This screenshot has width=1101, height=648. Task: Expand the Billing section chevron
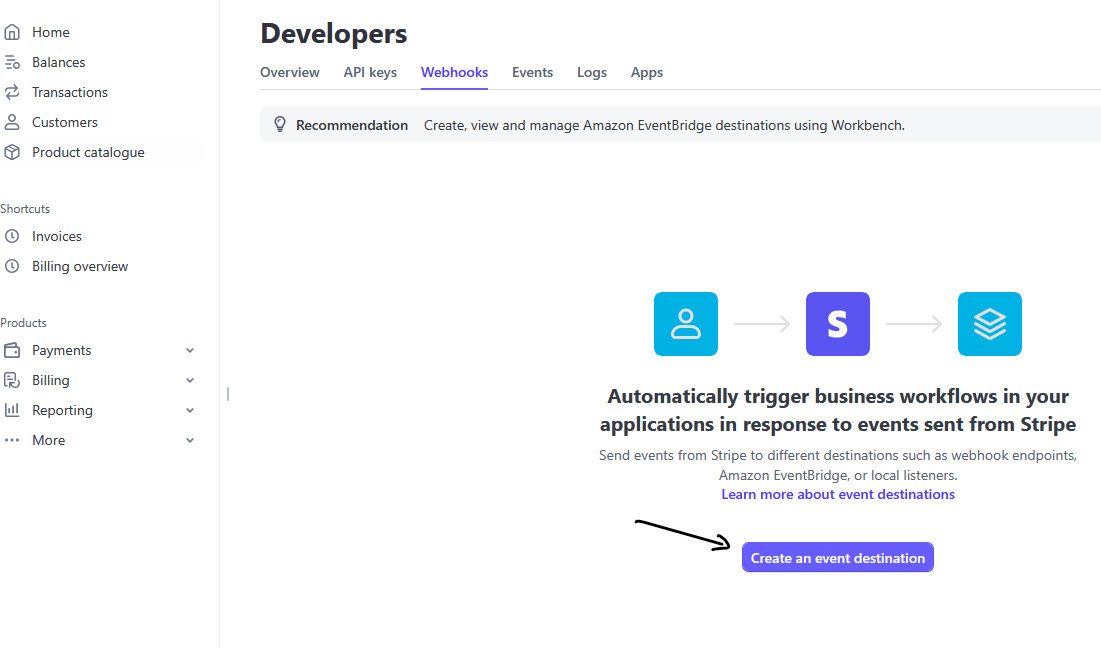pyautogui.click(x=190, y=380)
